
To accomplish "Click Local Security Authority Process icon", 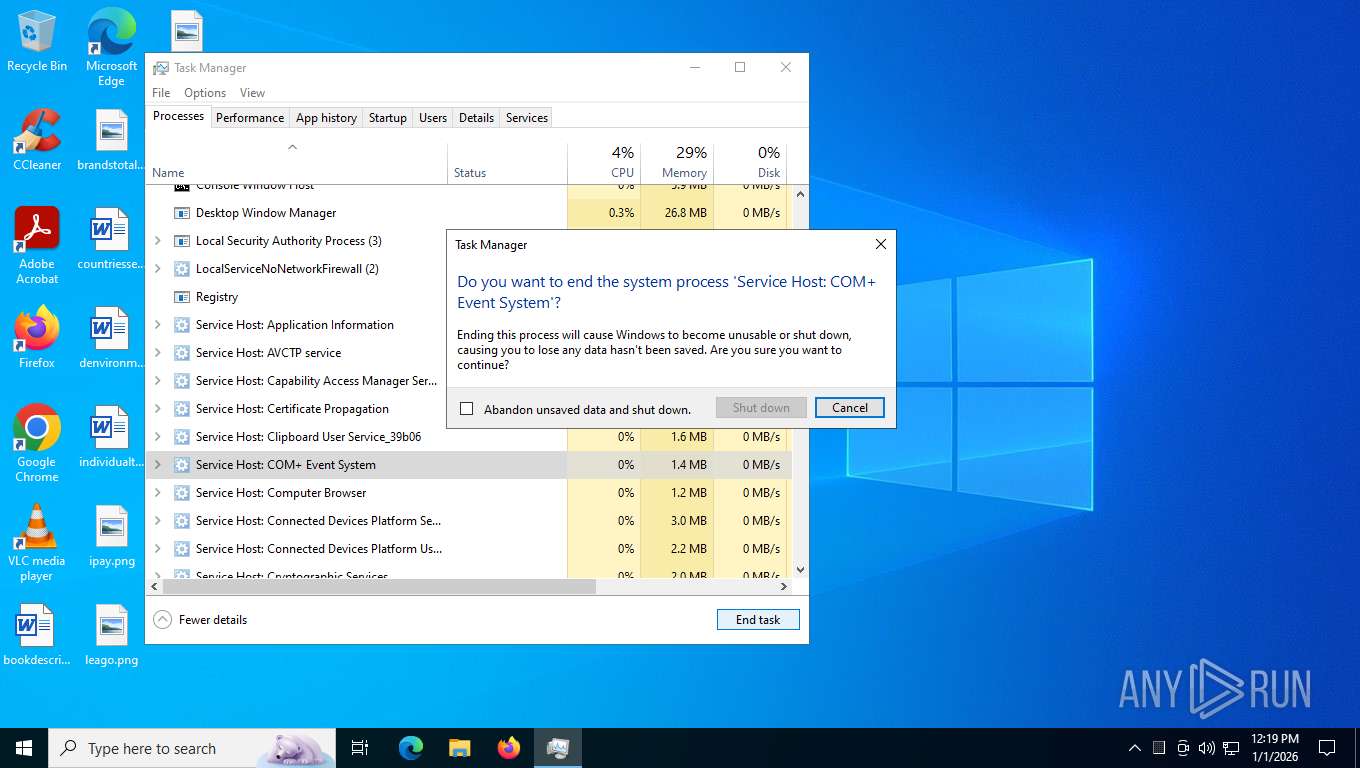I will [x=182, y=241].
